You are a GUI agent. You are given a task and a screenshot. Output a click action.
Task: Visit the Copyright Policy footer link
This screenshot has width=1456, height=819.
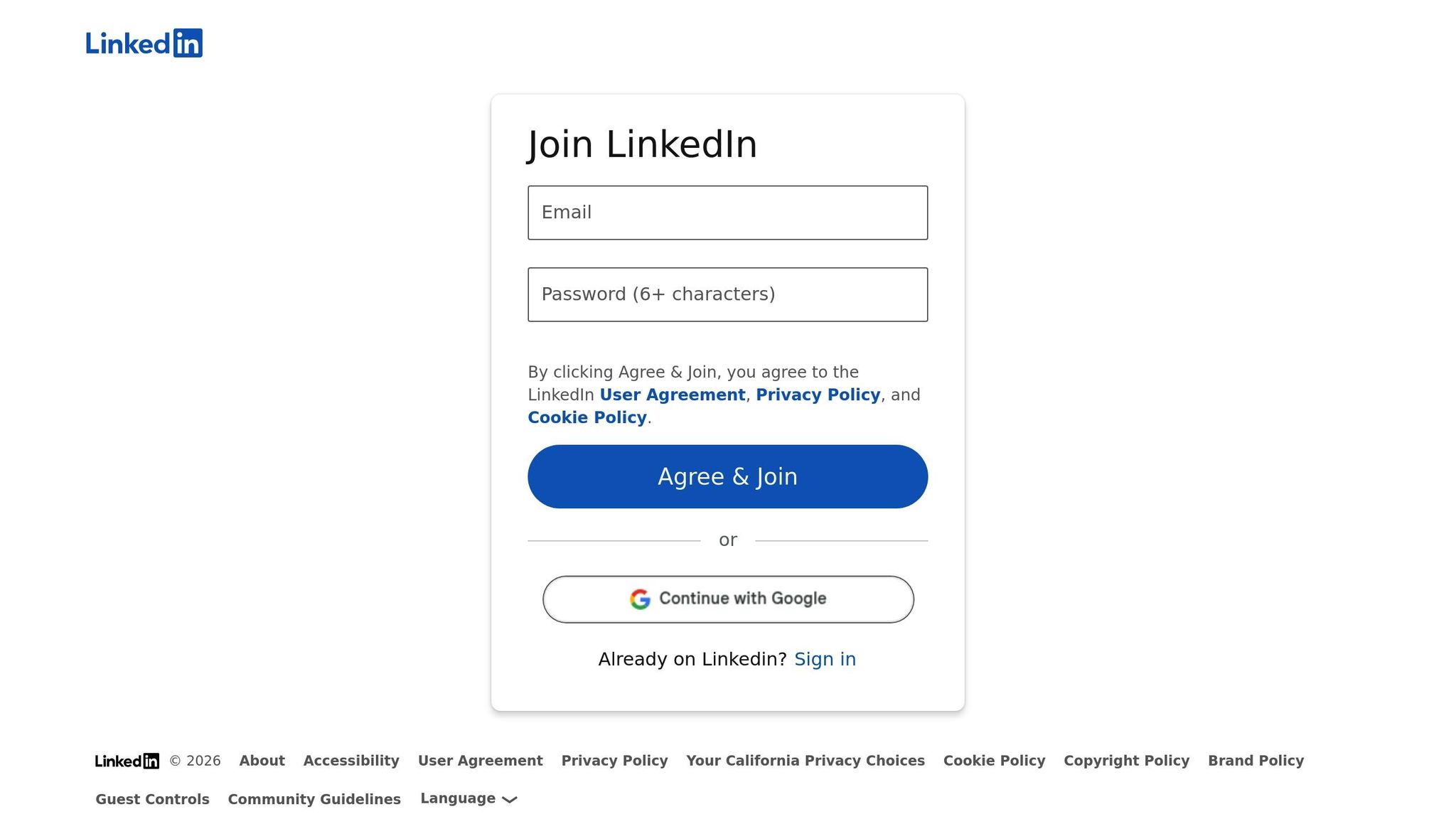(1126, 761)
